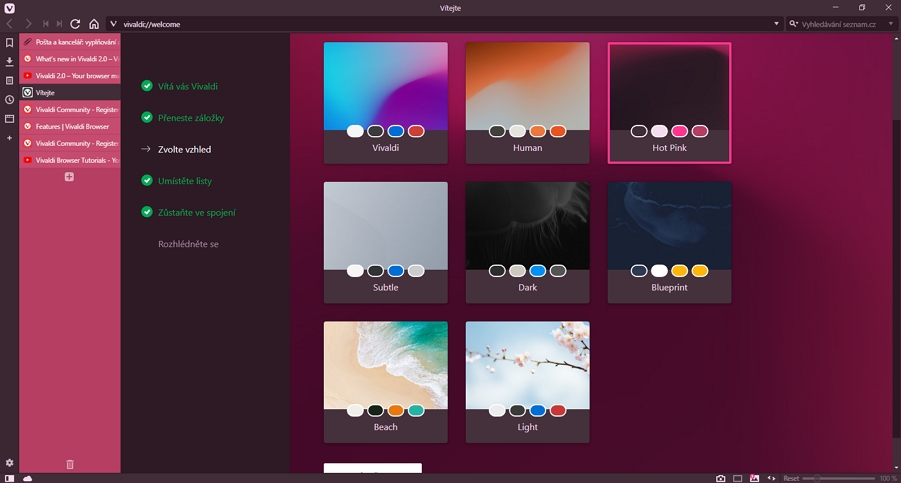Go back with the Back arrow
Screen dimensions: 901x483
[10, 24]
